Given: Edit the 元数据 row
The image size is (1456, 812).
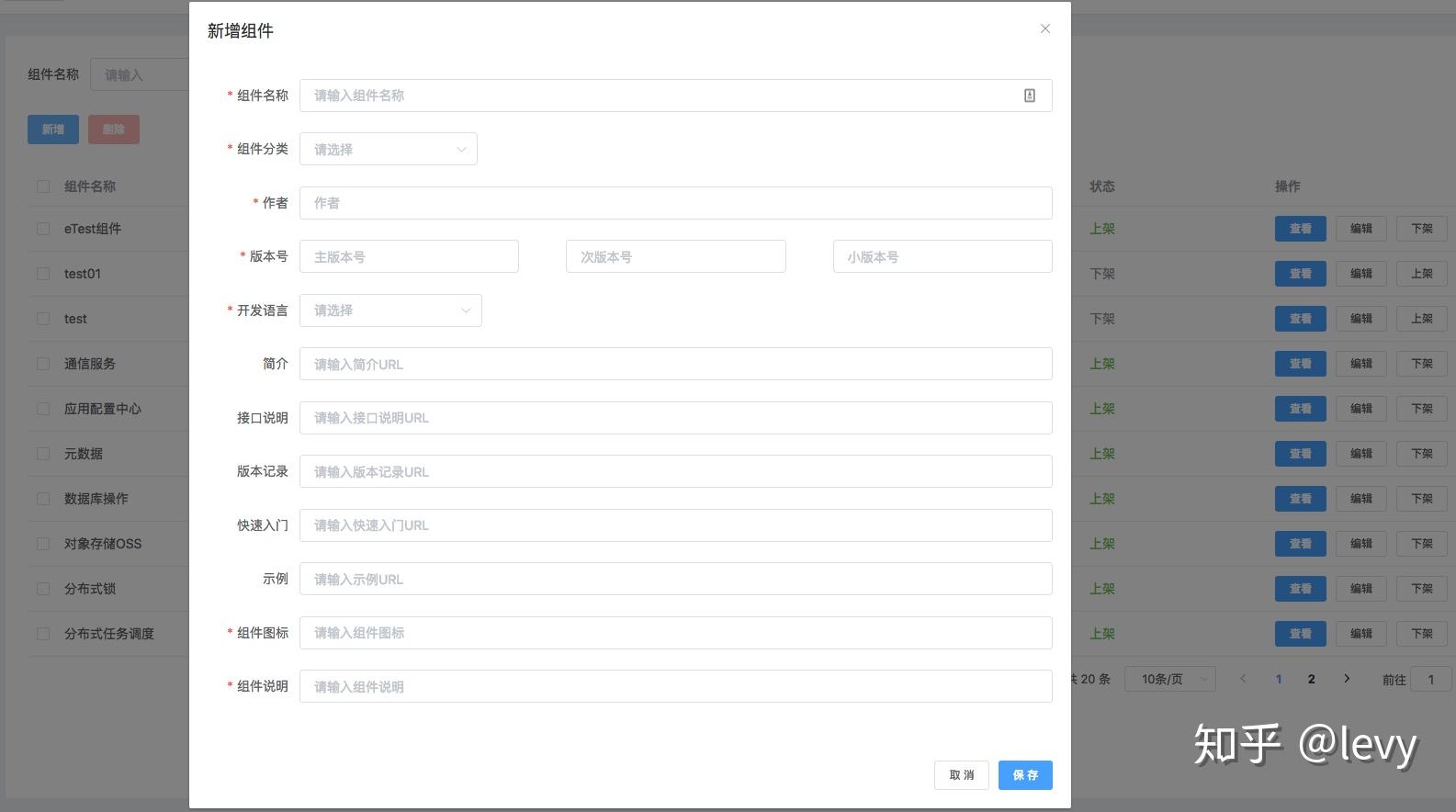Looking at the screenshot, I should (x=1361, y=454).
